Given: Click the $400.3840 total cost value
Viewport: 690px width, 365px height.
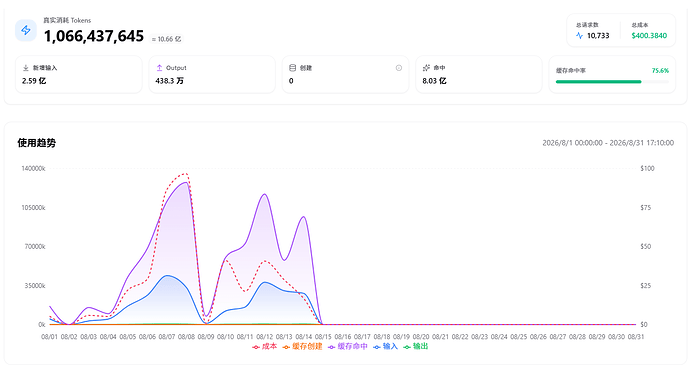Looking at the screenshot, I should point(649,36).
